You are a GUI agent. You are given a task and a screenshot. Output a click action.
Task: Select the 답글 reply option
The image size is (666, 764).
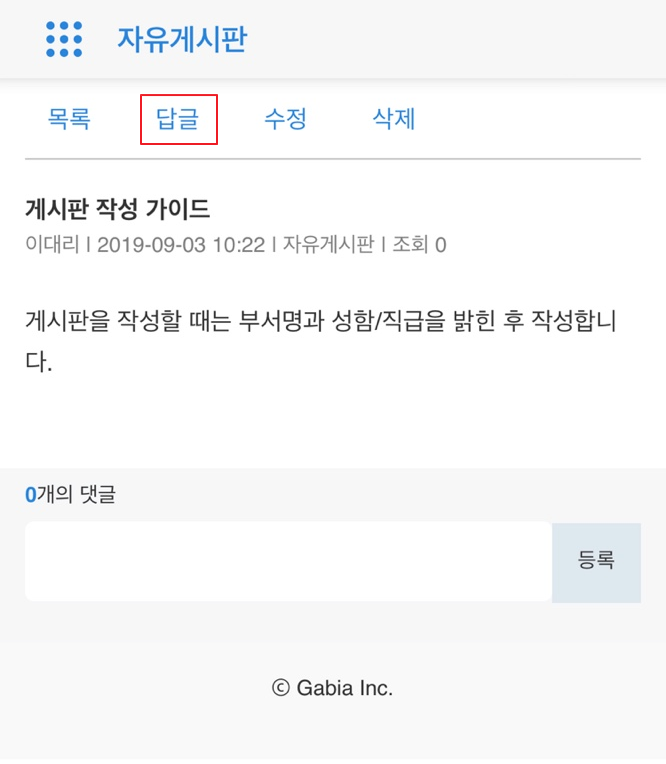tap(178, 119)
